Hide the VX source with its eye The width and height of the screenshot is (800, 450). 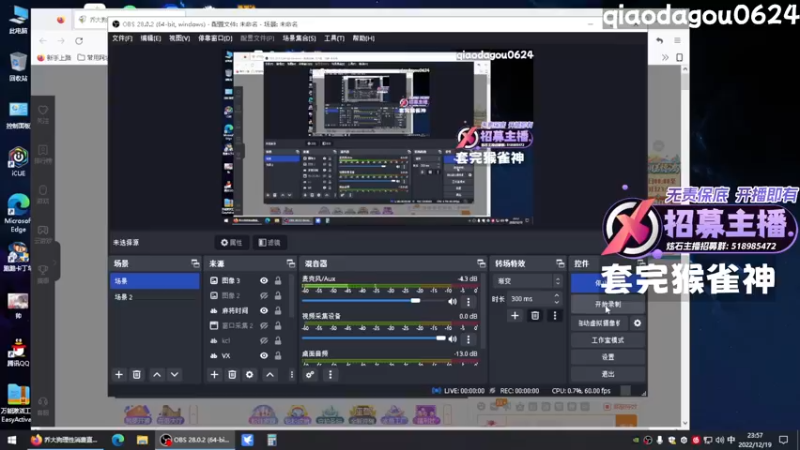(x=264, y=356)
